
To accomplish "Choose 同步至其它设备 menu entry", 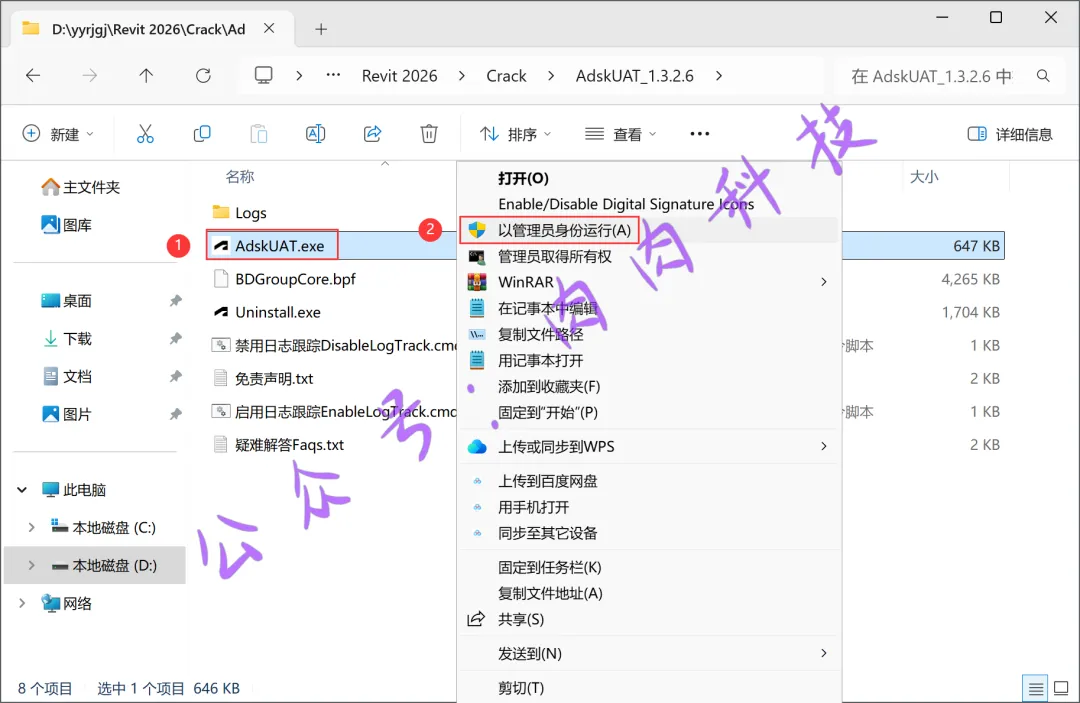I will click(x=649, y=533).
